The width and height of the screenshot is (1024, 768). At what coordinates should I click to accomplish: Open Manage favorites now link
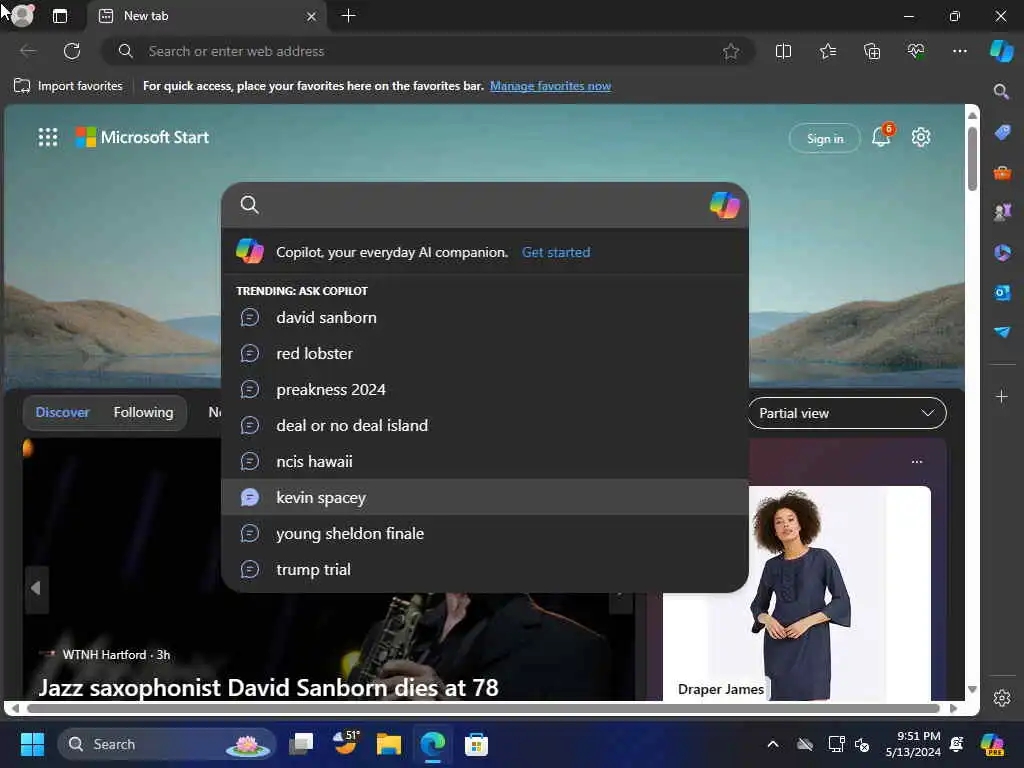click(551, 86)
